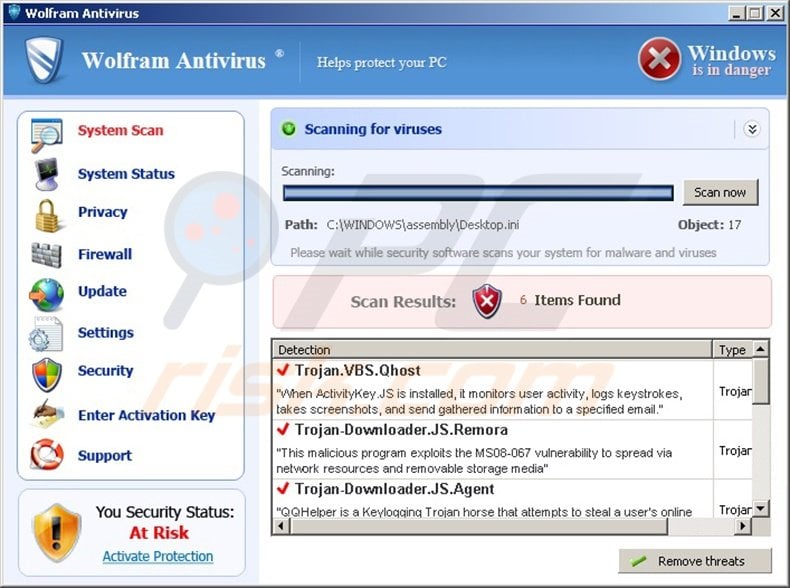Click the ActivityKey.JS description text

[x=479, y=401]
